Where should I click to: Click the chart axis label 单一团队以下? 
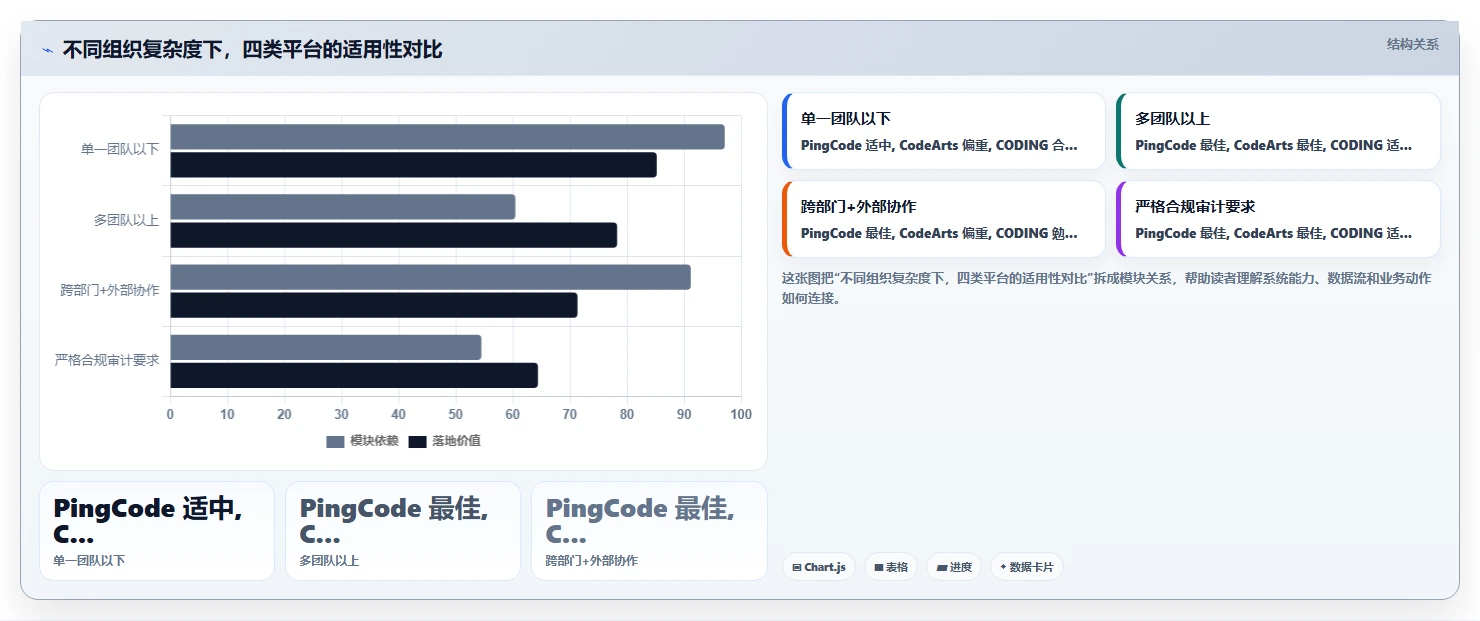coord(120,150)
